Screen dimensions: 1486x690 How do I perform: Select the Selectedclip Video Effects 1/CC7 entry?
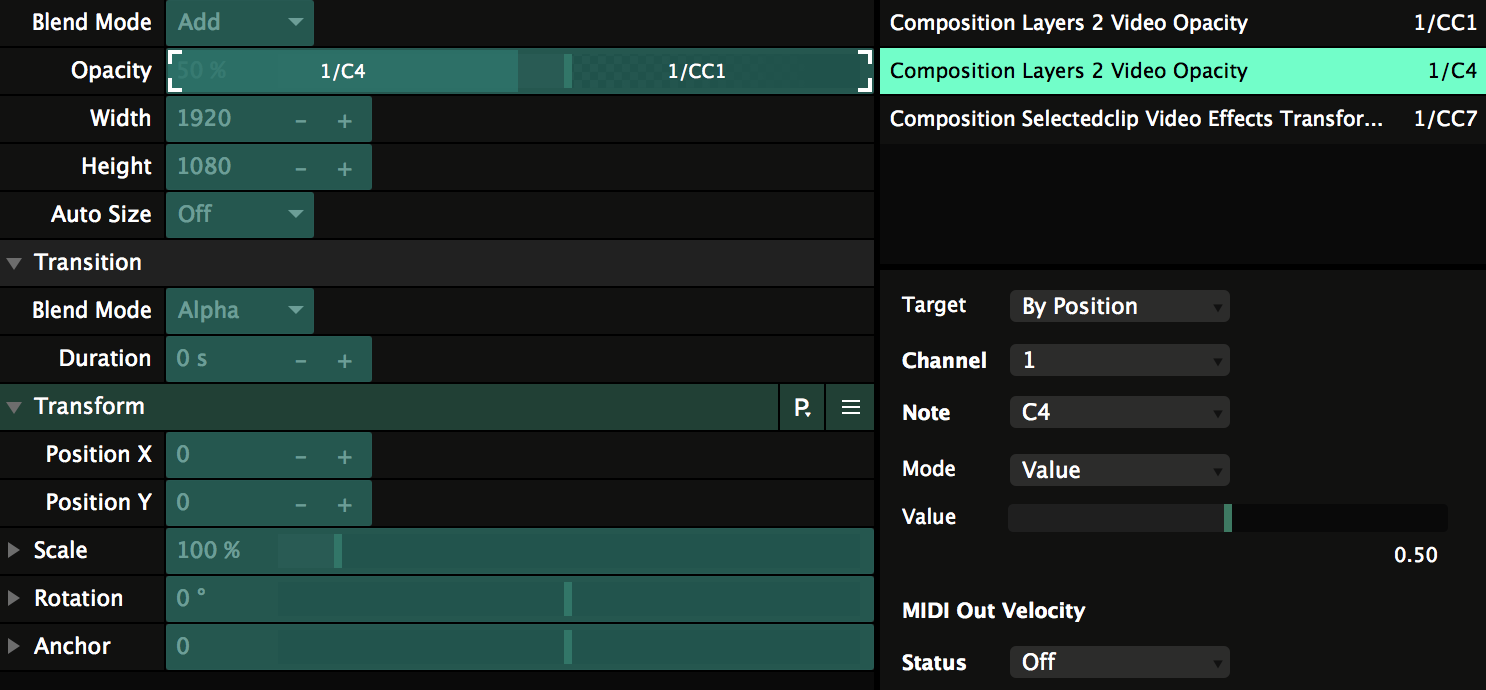tap(1182, 119)
